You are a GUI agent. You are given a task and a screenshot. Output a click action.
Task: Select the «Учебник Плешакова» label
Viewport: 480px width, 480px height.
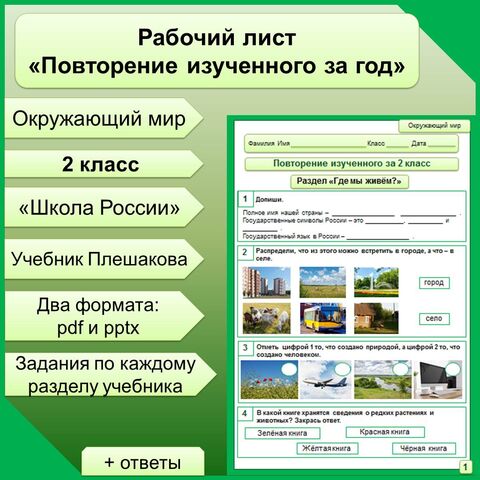click(x=103, y=259)
